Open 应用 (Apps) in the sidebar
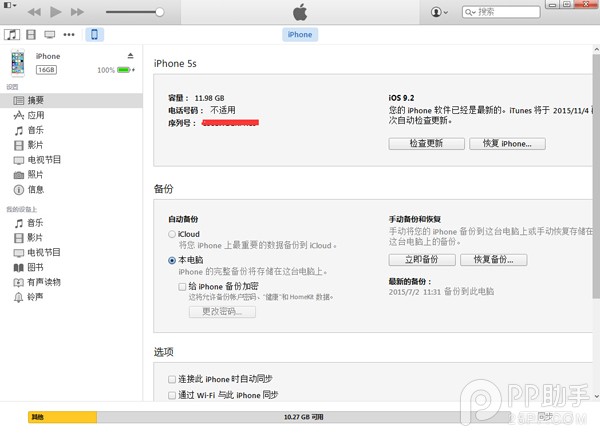This screenshot has width=600, height=433. tap(35, 116)
